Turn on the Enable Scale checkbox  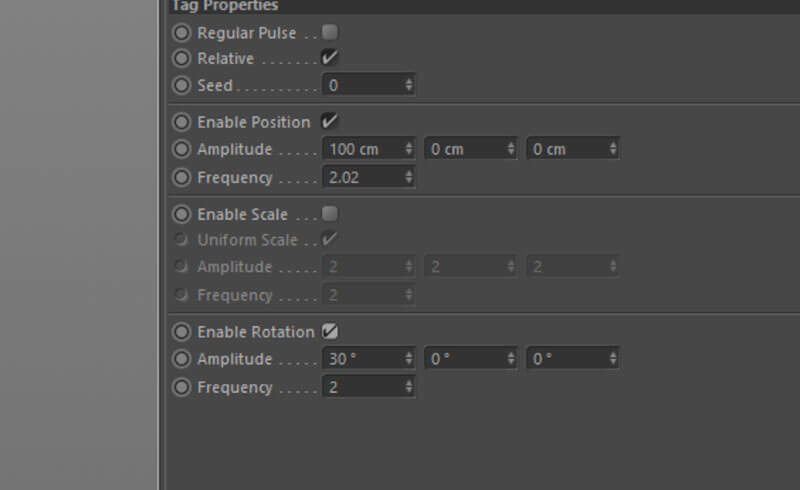point(330,214)
